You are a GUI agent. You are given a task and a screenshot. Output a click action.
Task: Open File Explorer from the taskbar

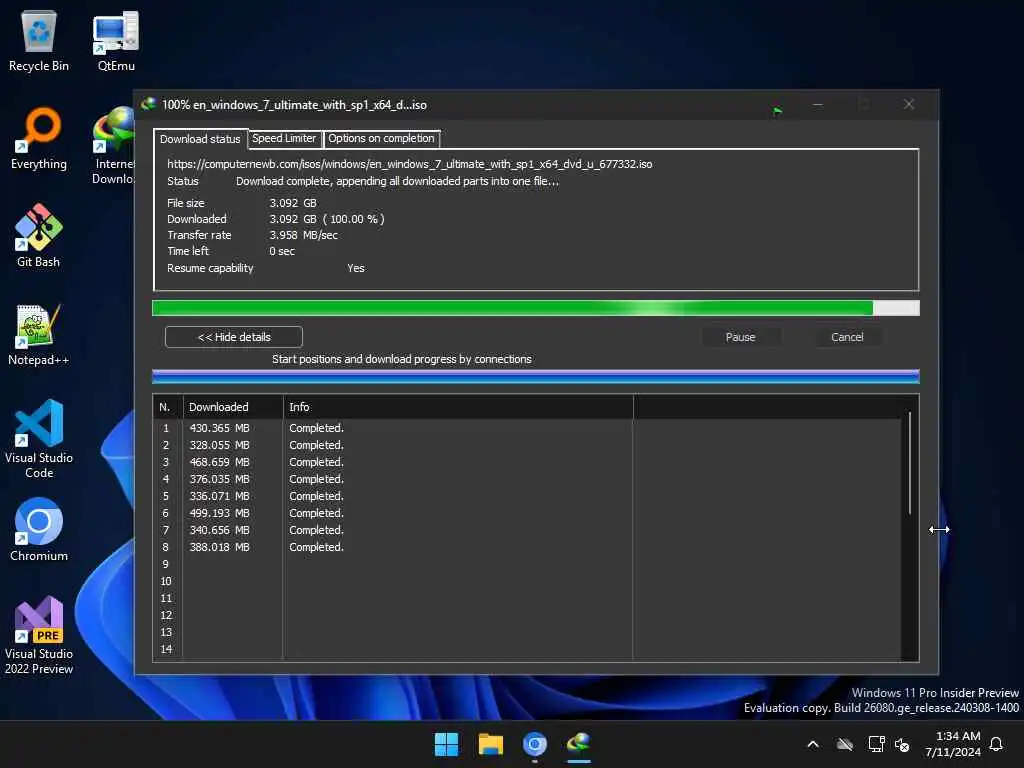pyautogui.click(x=490, y=744)
